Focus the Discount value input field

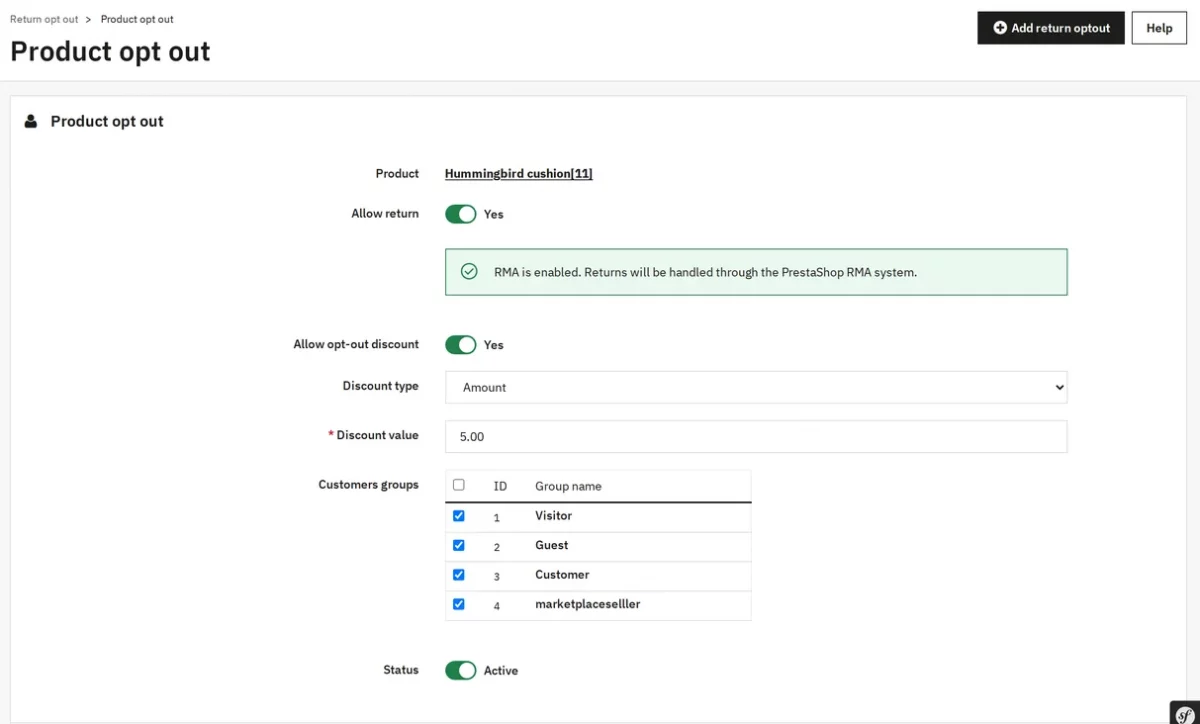pos(756,437)
